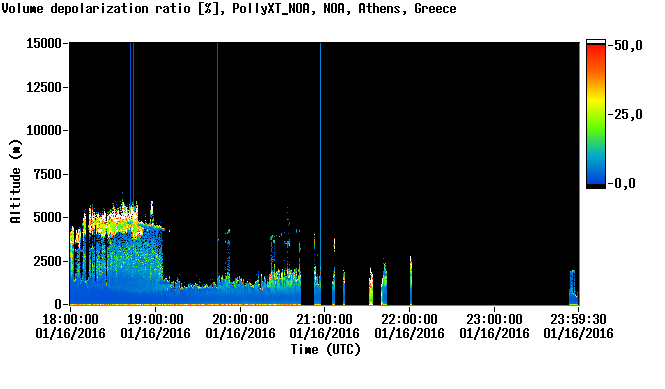This screenshot has width=665, height=389.
Task: Click the Altitude (m) axis label
Action: tap(15, 181)
